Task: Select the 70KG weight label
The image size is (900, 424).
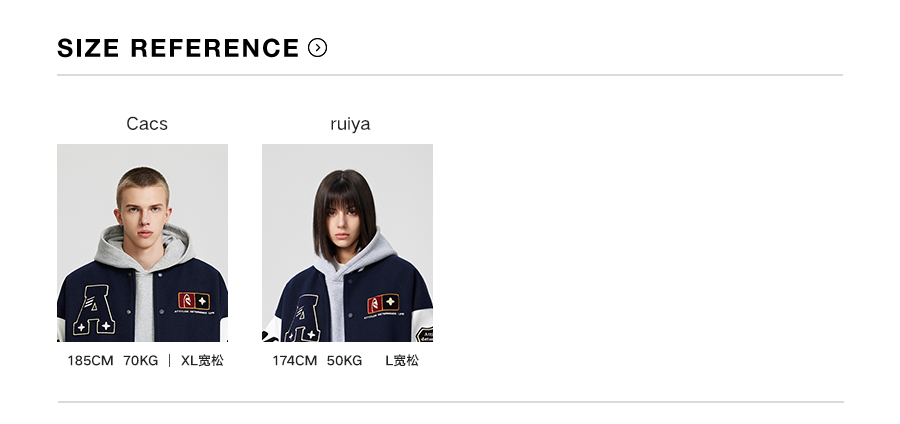Action: tap(141, 361)
